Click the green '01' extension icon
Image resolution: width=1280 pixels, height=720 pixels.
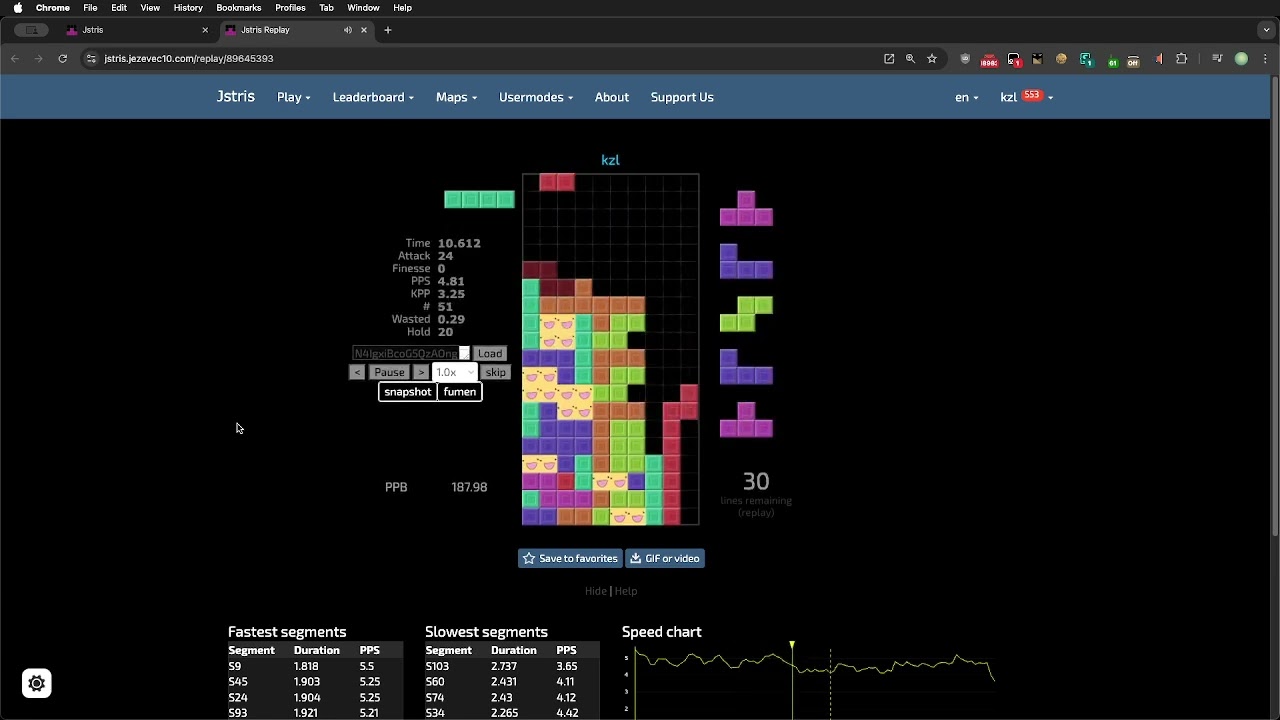pyautogui.click(x=1111, y=60)
